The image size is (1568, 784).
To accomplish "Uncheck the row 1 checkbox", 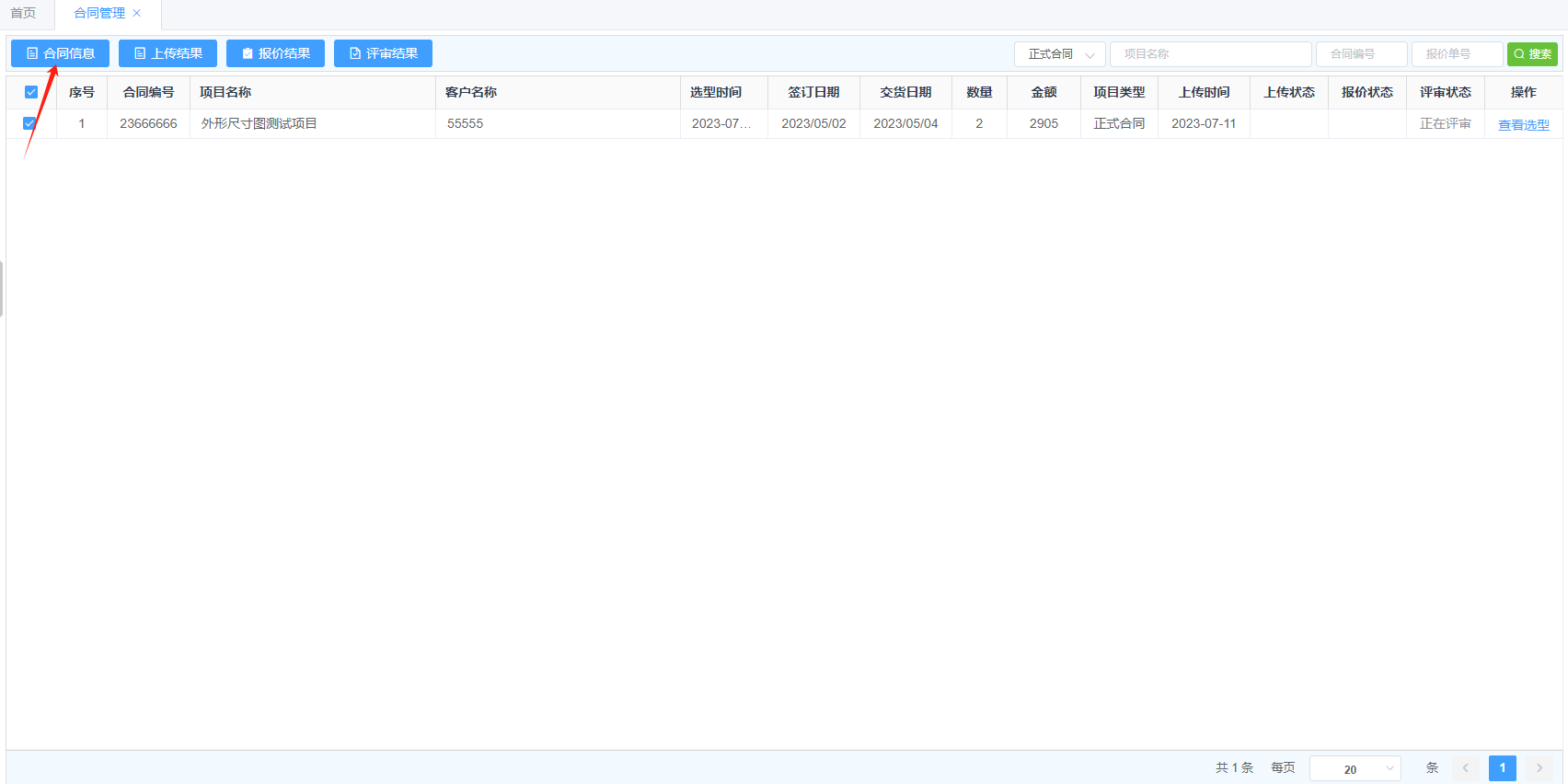I will [x=29, y=123].
